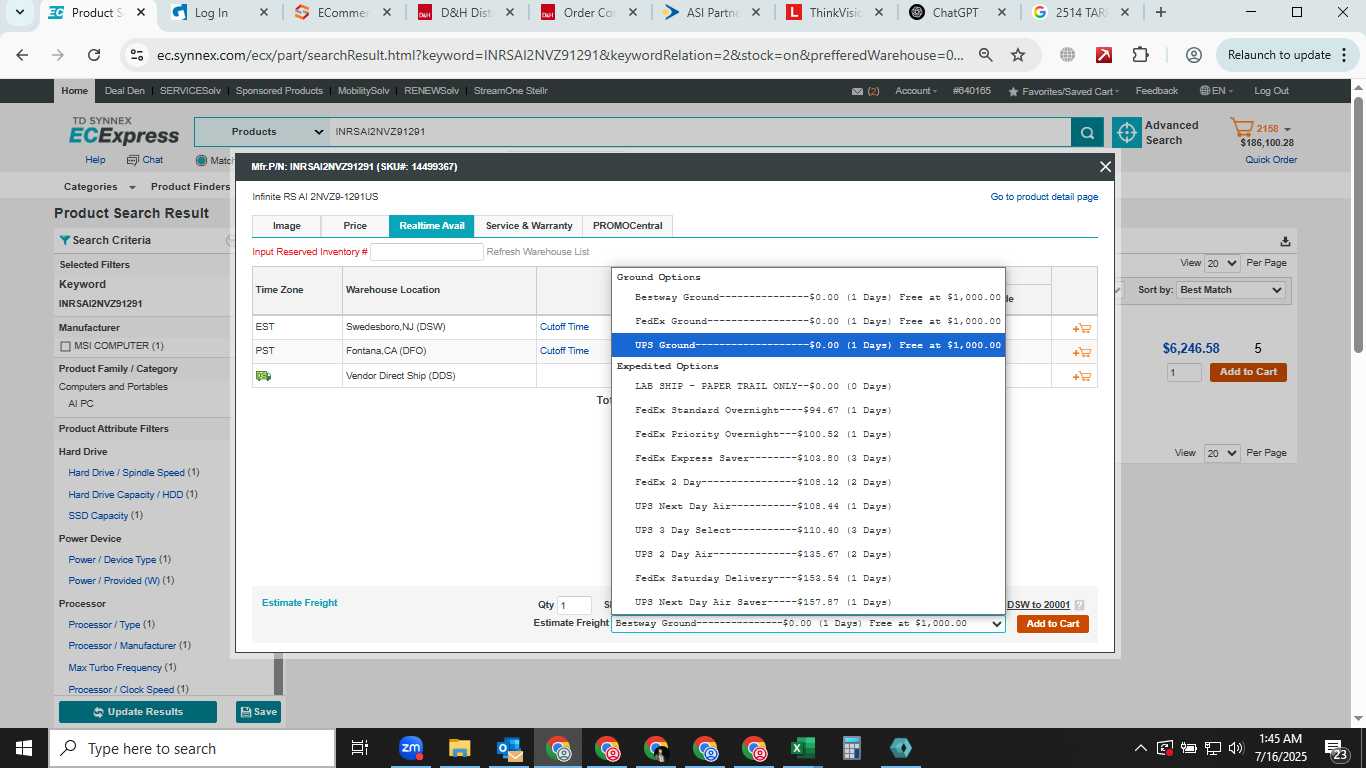Add Fontana CA warehouse row to cart
Viewport: 1366px width, 768px height.
(x=1081, y=352)
